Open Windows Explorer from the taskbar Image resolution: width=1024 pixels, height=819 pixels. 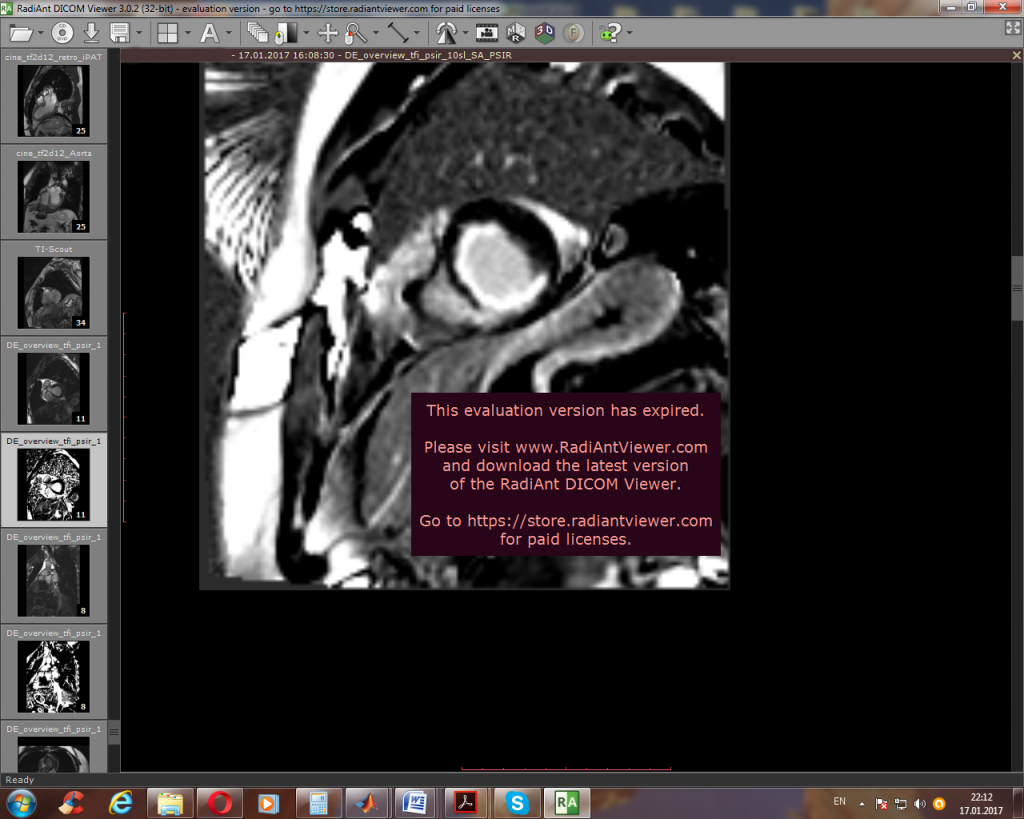(x=170, y=803)
